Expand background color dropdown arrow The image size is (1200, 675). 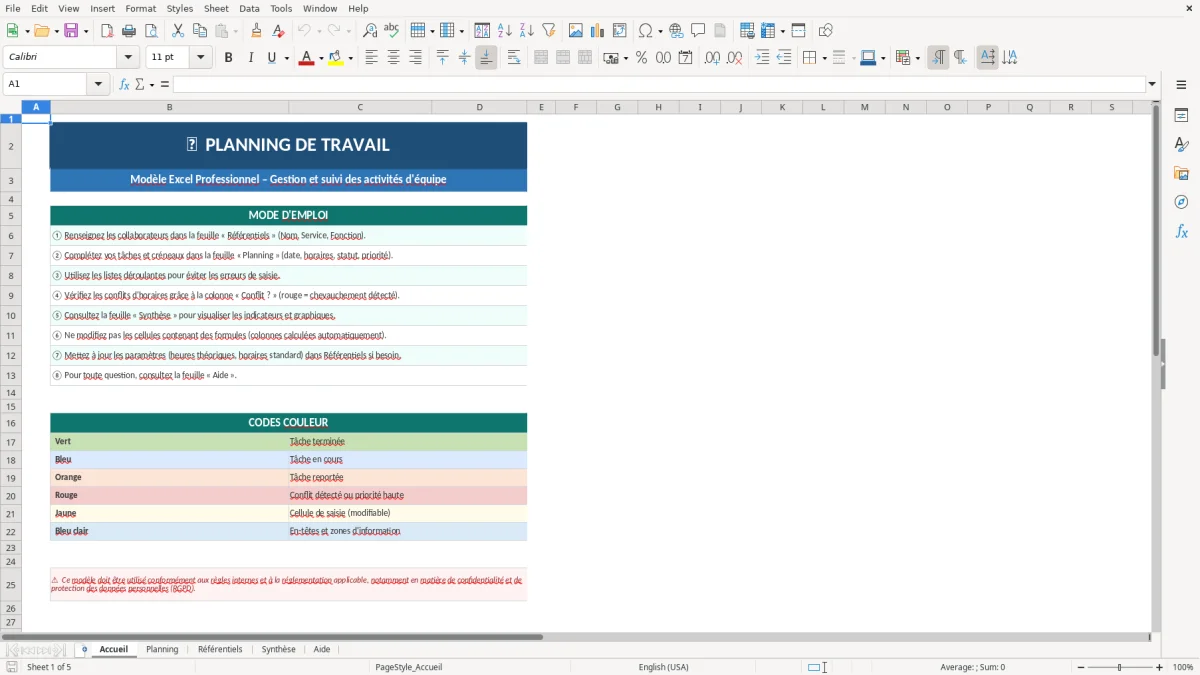click(x=351, y=58)
